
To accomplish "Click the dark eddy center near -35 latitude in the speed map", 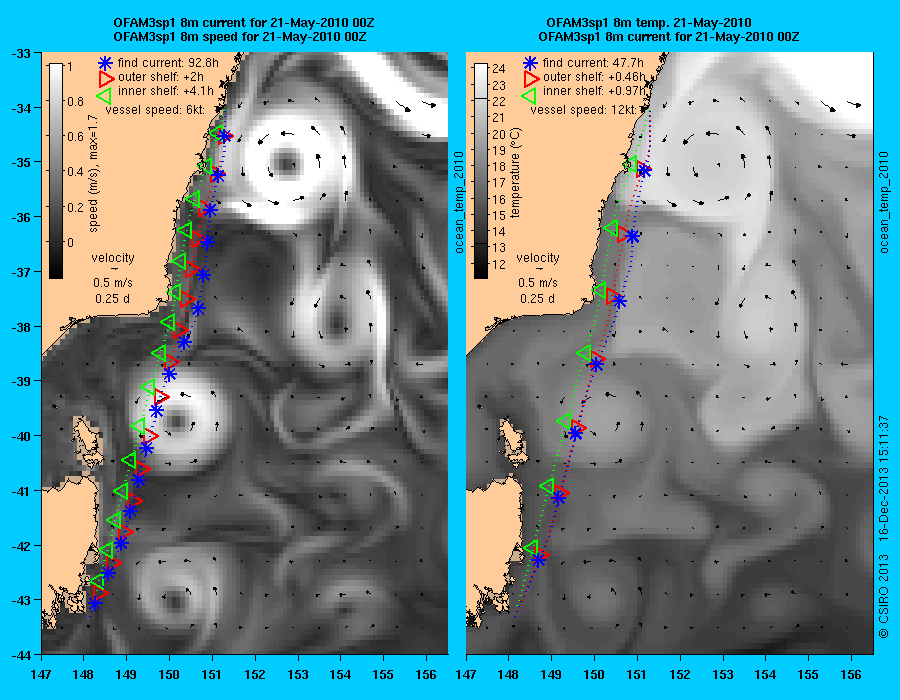I will (285, 164).
